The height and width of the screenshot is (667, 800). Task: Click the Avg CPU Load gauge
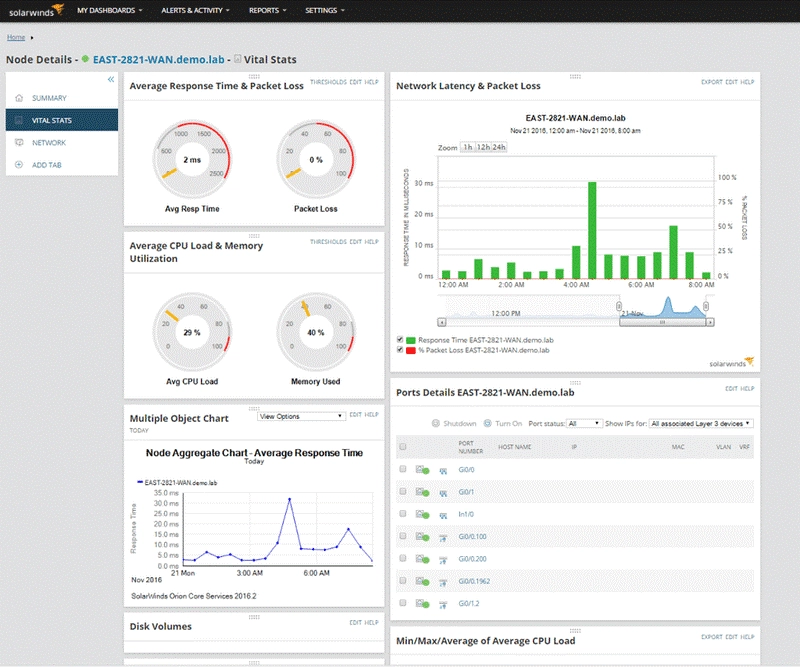coord(192,332)
